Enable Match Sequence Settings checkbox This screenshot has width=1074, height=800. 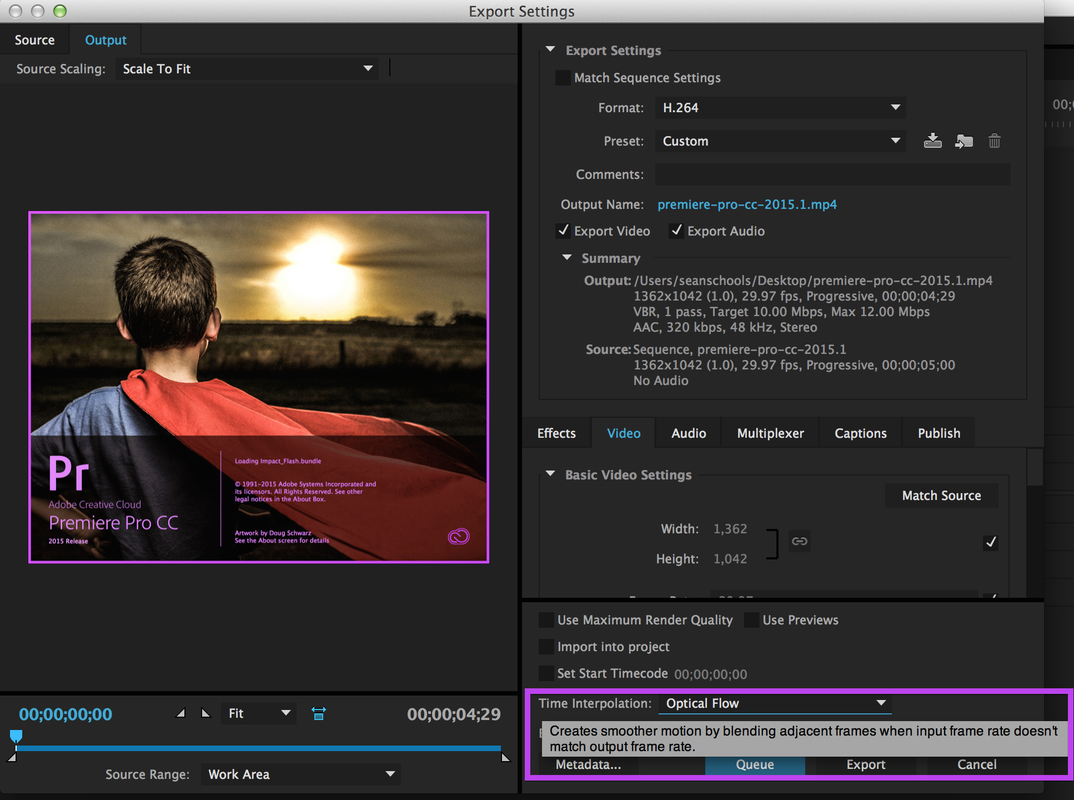click(563, 77)
